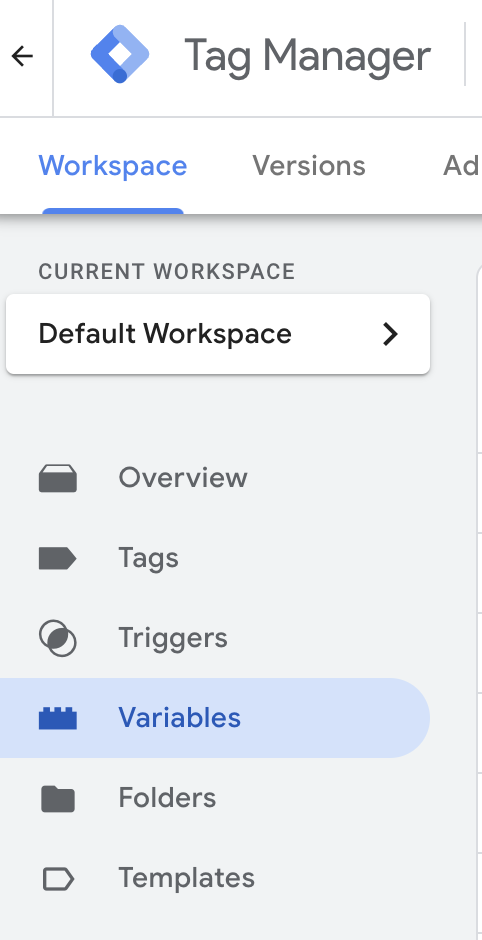Image resolution: width=482 pixels, height=940 pixels.
Task: Switch to the Versions tab
Action: click(x=309, y=165)
